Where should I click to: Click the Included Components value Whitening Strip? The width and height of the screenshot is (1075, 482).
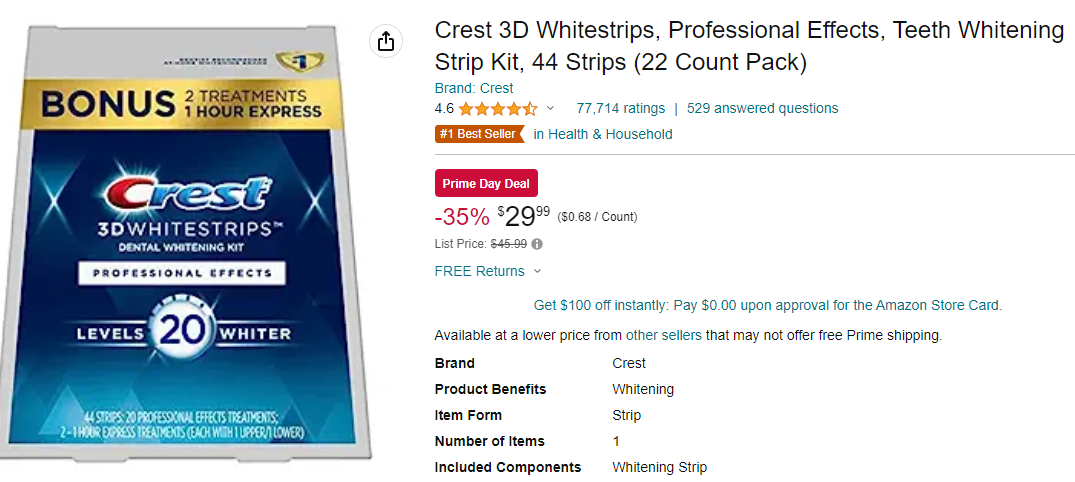coord(659,467)
